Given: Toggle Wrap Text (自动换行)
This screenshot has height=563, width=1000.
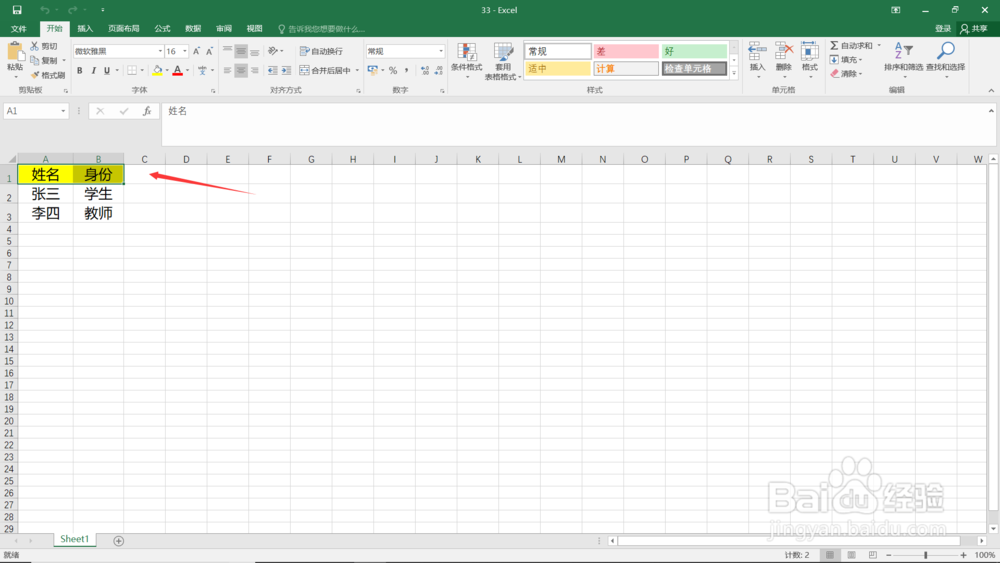Looking at the screenshot, I should [321, 51].
